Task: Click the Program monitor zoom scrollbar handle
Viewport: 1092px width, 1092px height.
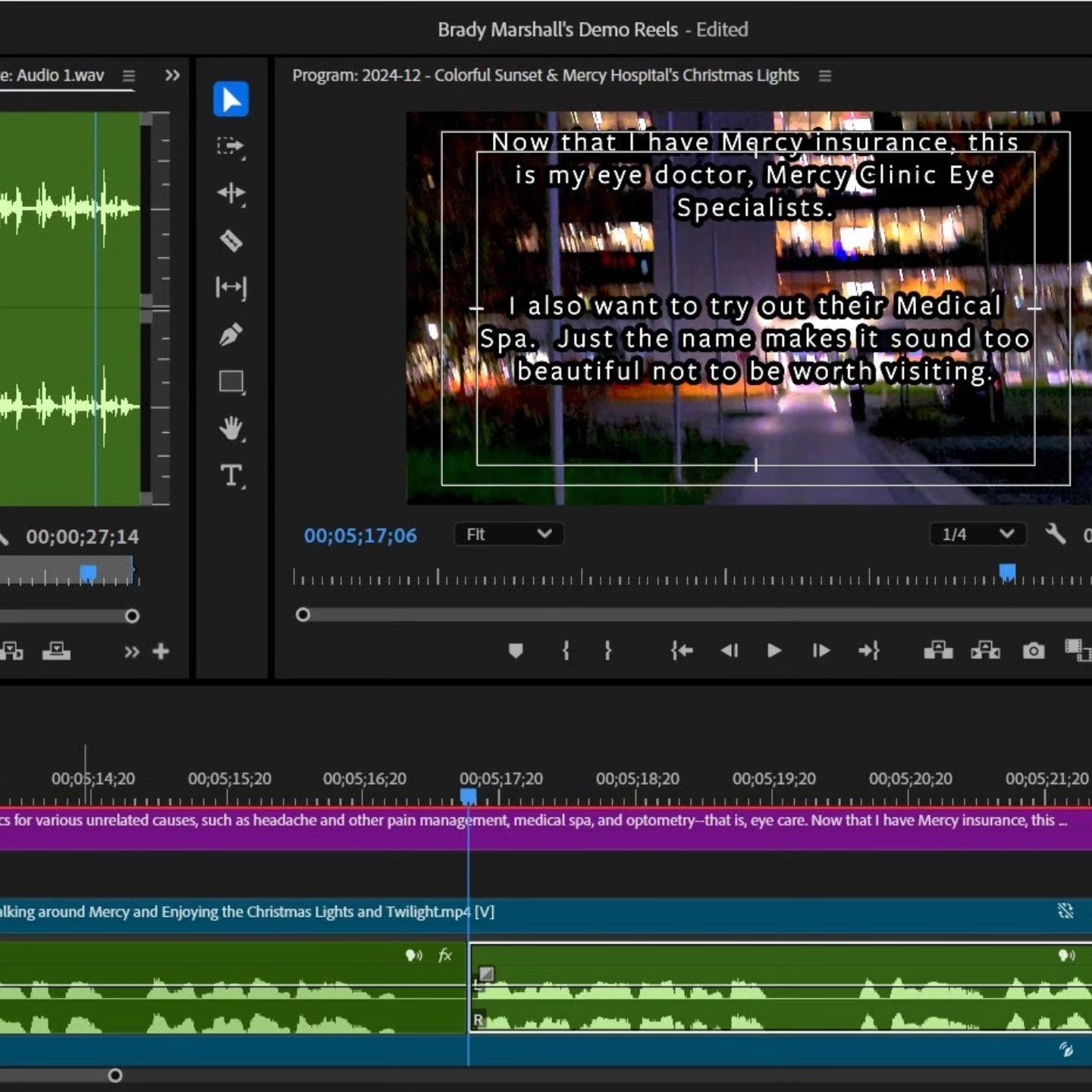Action: point(303,614)
